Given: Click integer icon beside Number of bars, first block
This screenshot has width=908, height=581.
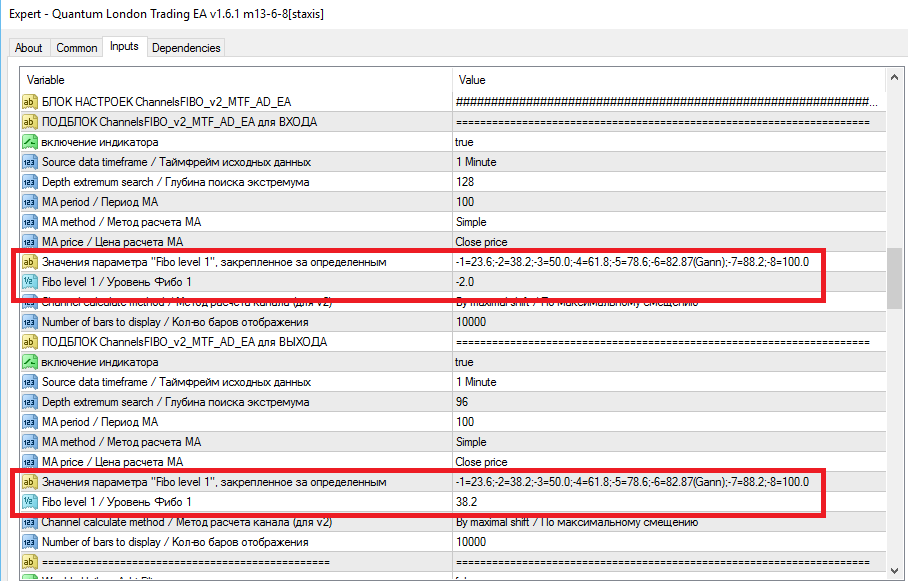Looking at the screenshot, I should pyautogui.click(x=30, y=322).
